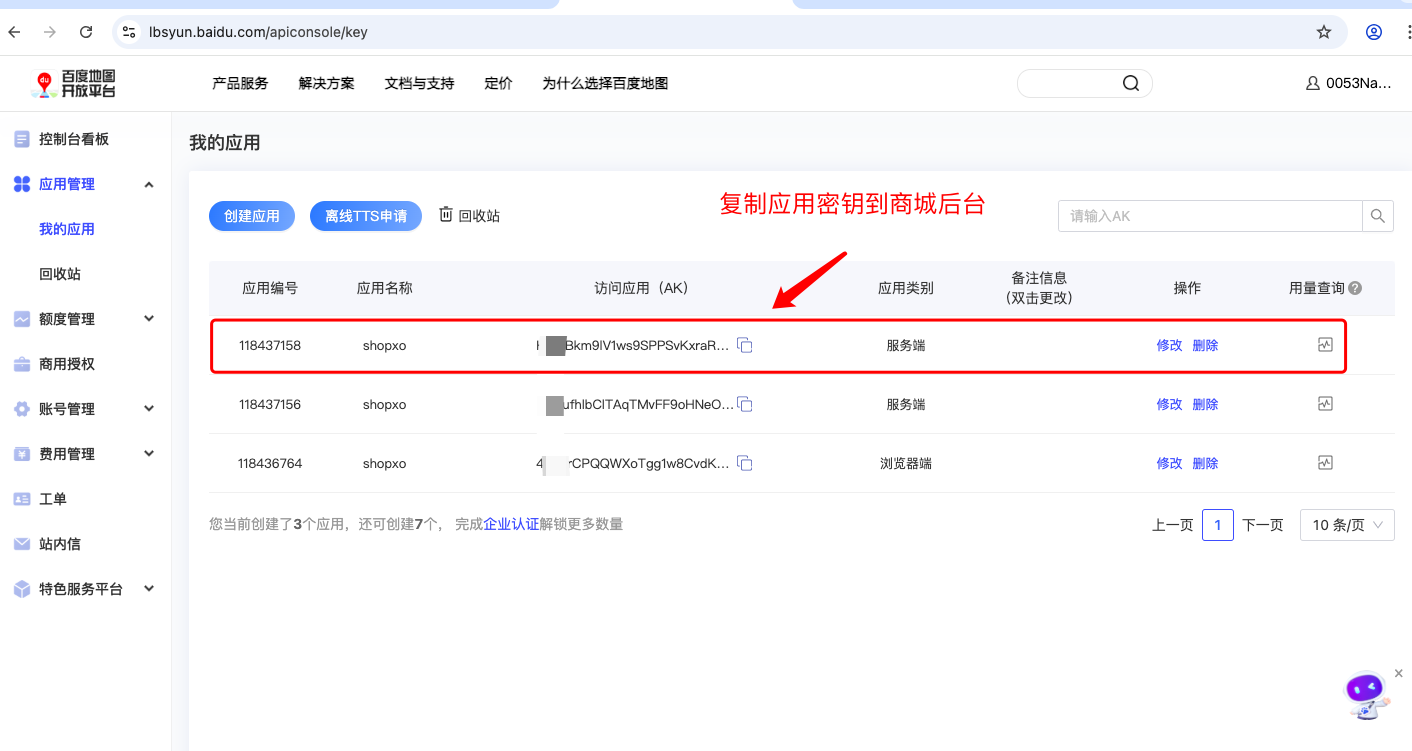Open the 文档与支持 top menu

coord(420,84)
